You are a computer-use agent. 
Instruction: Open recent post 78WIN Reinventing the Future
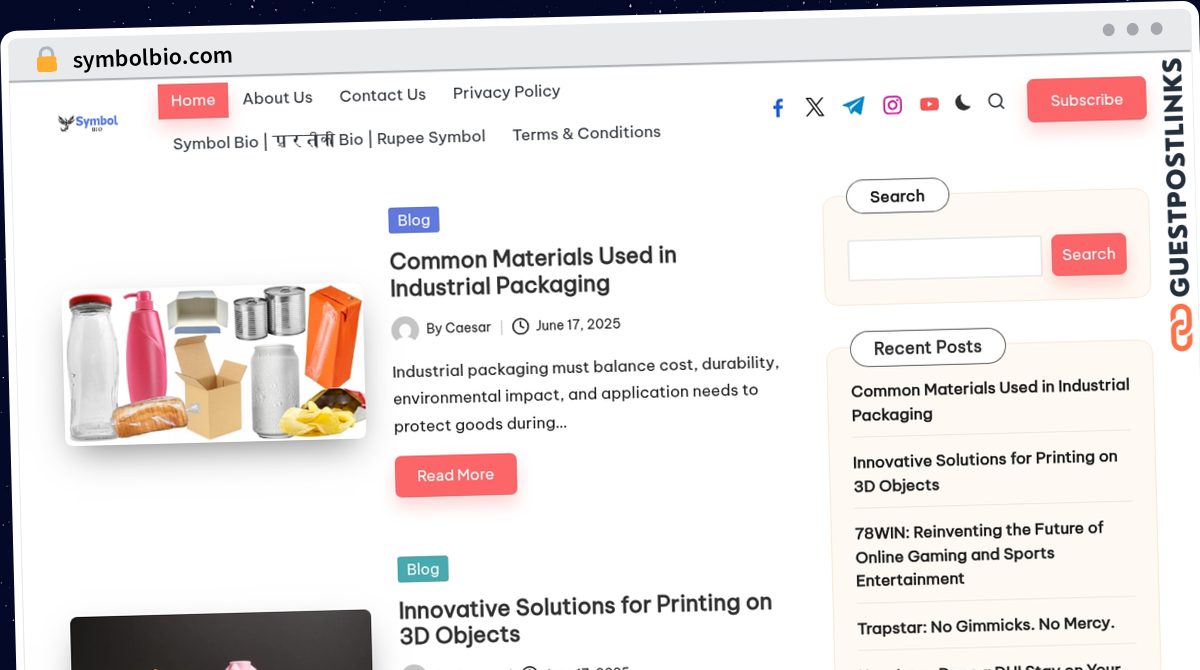point(979,554)
